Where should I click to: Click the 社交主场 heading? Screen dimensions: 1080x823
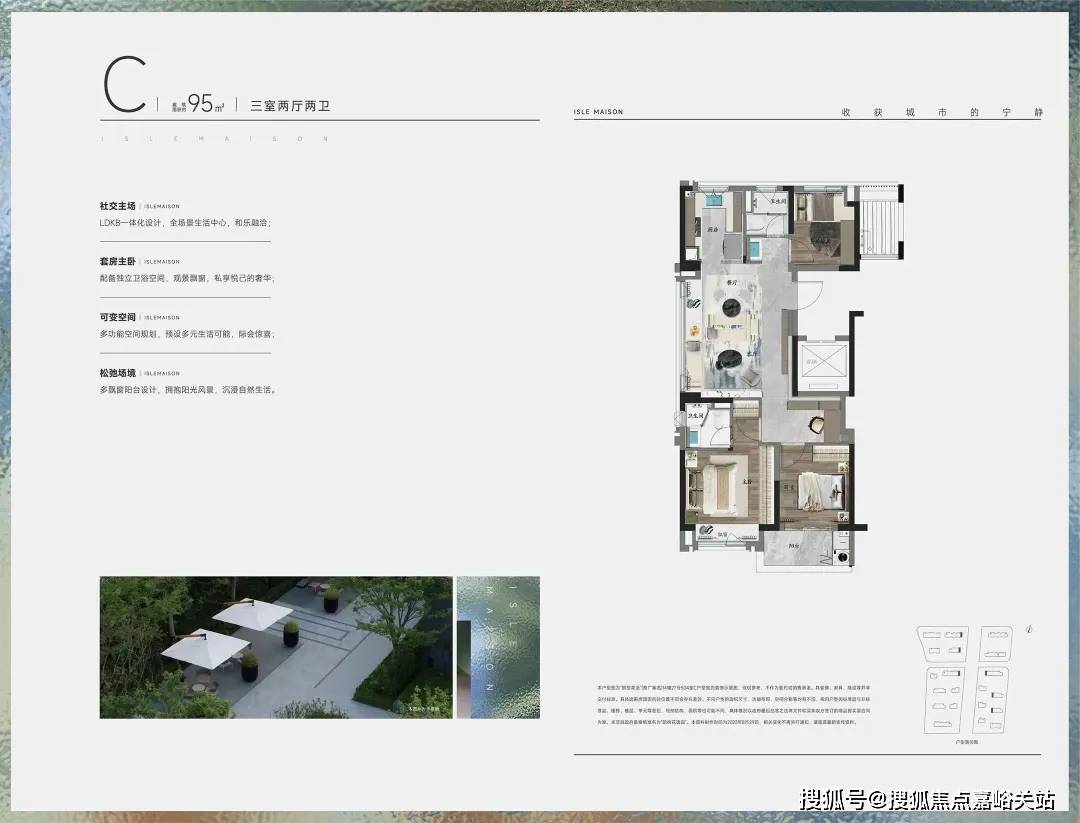(118, 206)
